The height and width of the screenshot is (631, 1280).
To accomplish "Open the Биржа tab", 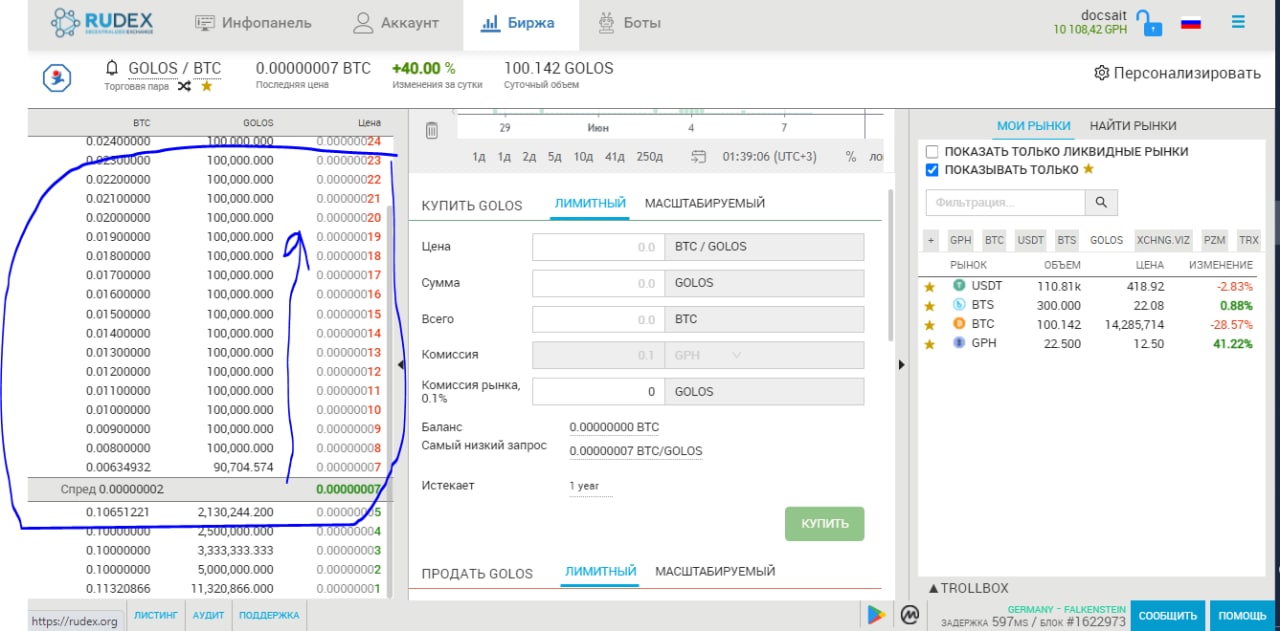I will [520, 23].
